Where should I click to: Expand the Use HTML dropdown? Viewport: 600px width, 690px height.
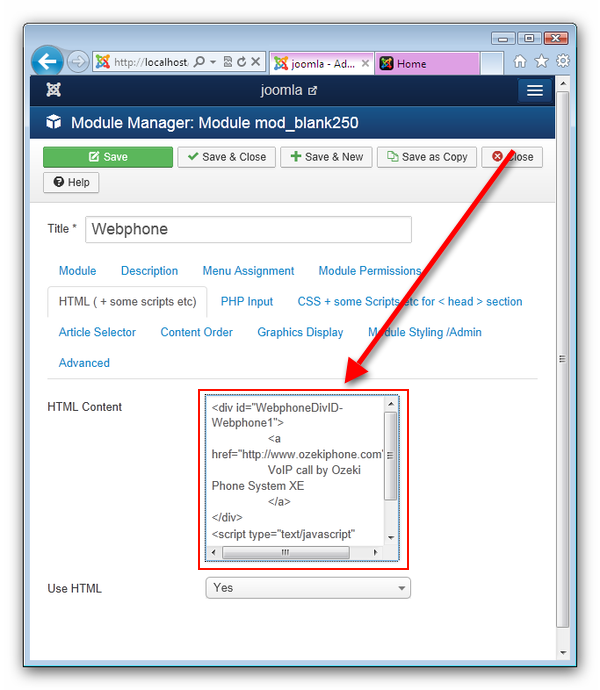[308, 588]
